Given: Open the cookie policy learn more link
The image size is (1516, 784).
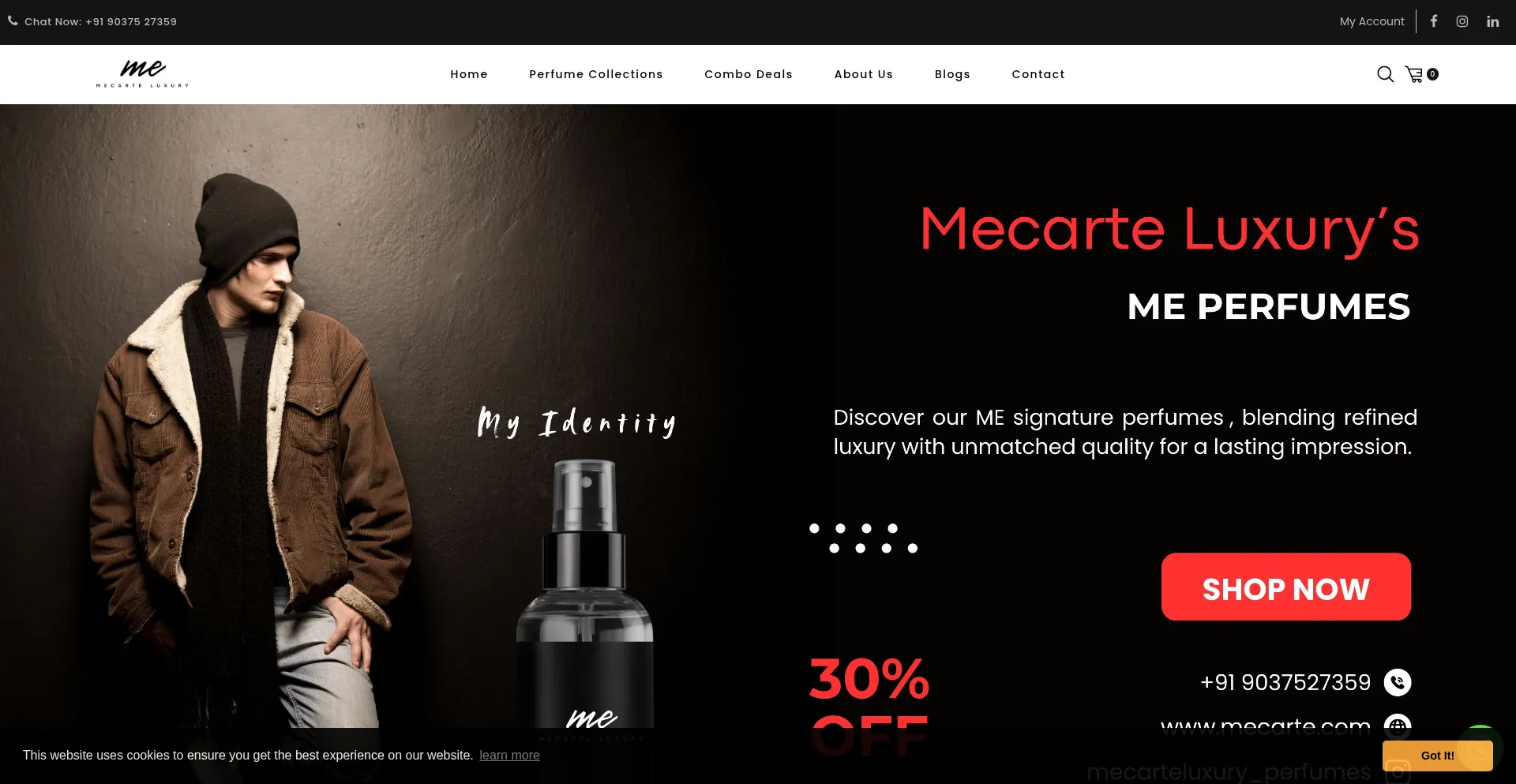Looking at the screenshot, I should (x=509, y=755).
